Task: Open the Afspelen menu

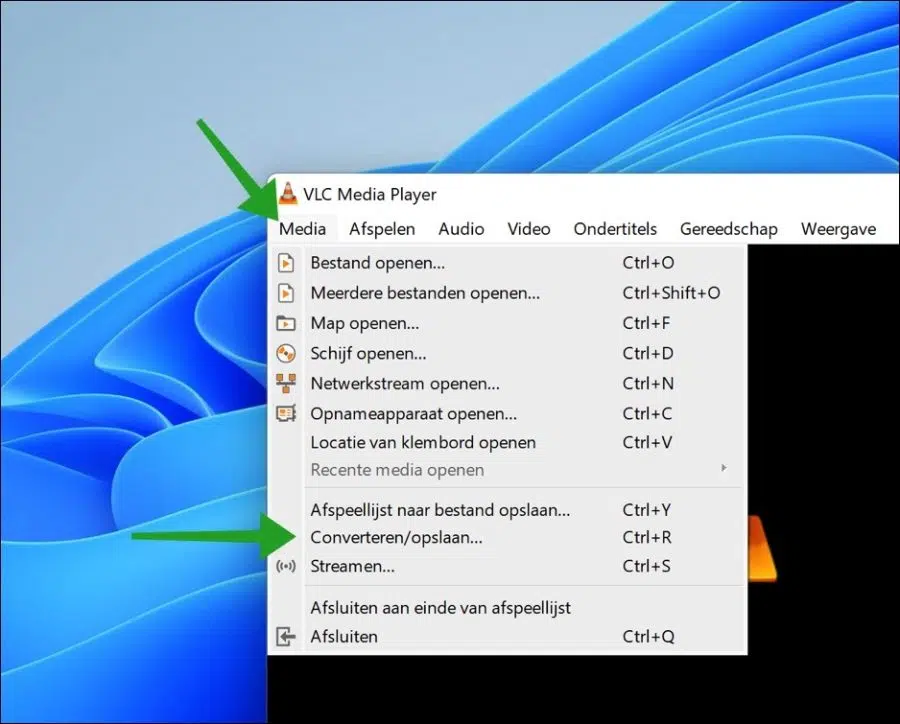Action: [382, 229]
